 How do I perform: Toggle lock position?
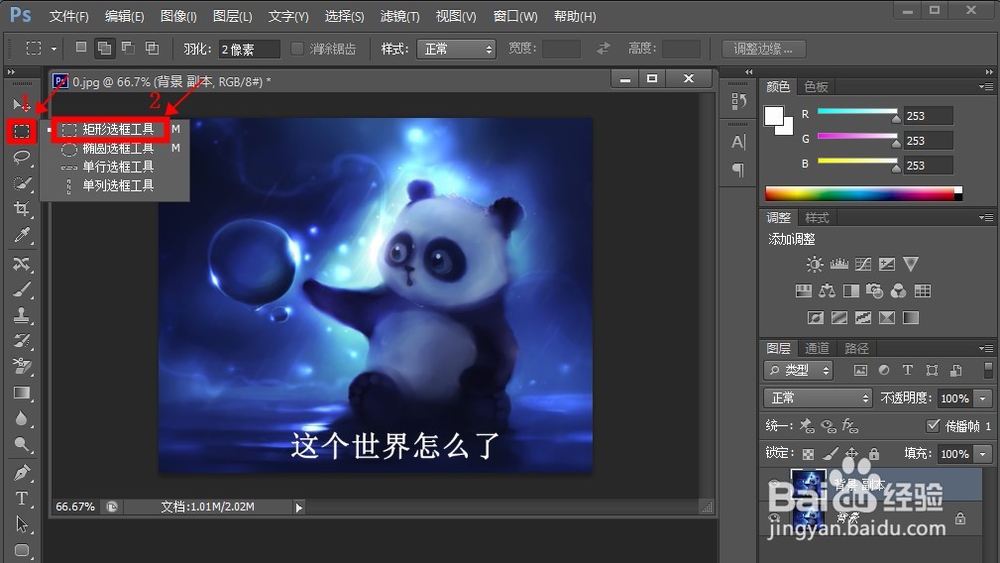click(852, 453)
